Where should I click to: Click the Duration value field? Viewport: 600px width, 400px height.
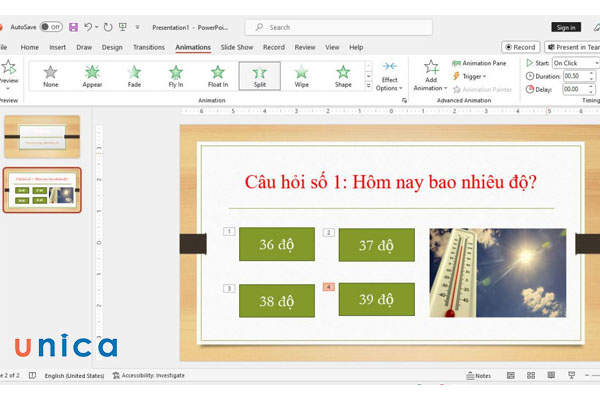575,76
